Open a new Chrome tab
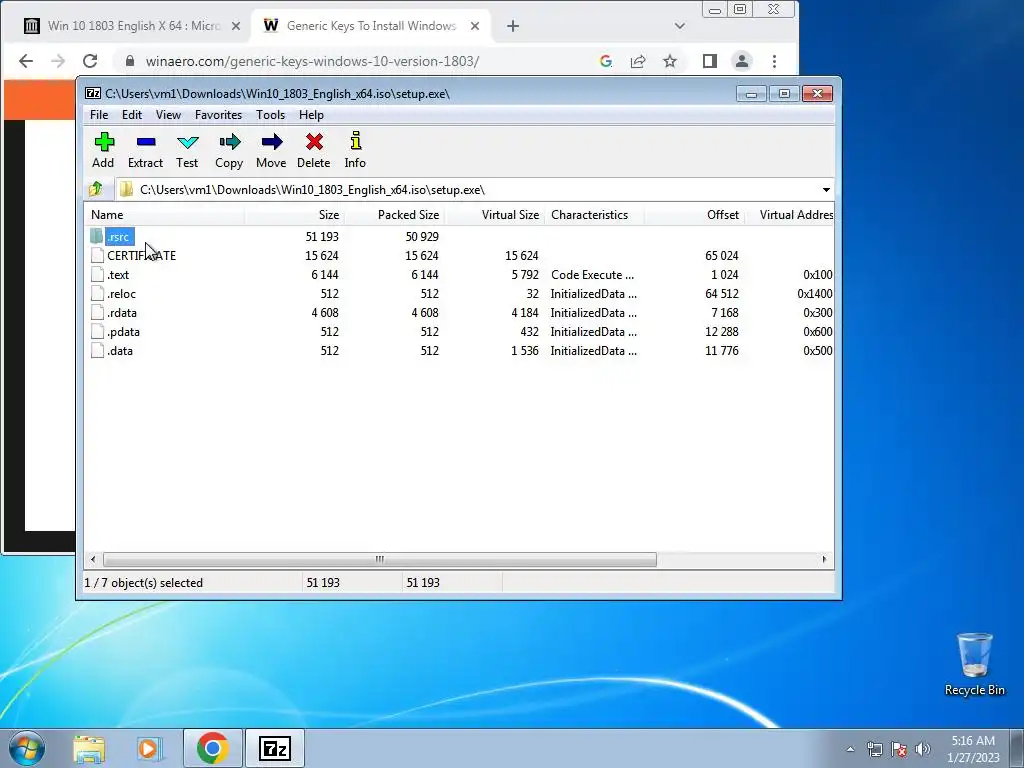The image size is (1024, 768). [513, 26]
